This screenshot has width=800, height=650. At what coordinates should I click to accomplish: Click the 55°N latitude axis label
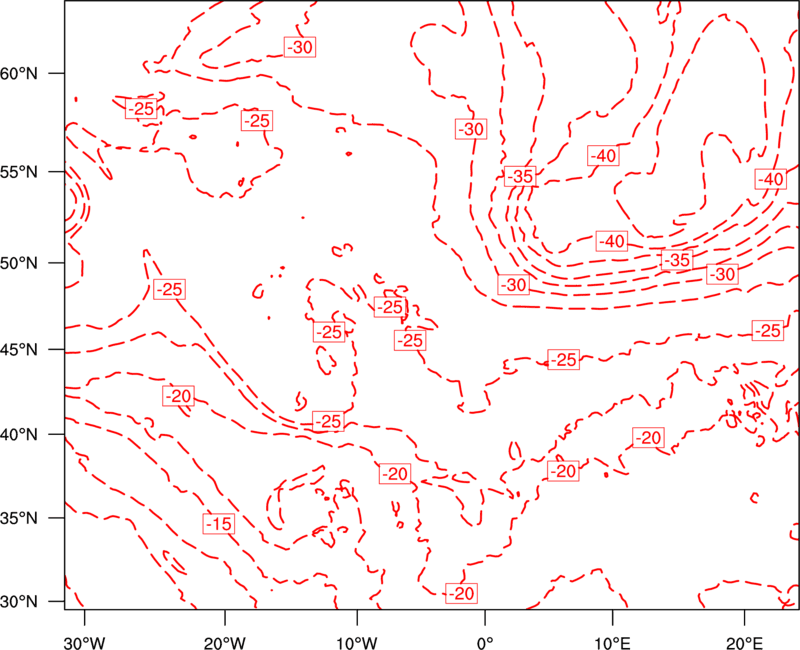[19, 172]
